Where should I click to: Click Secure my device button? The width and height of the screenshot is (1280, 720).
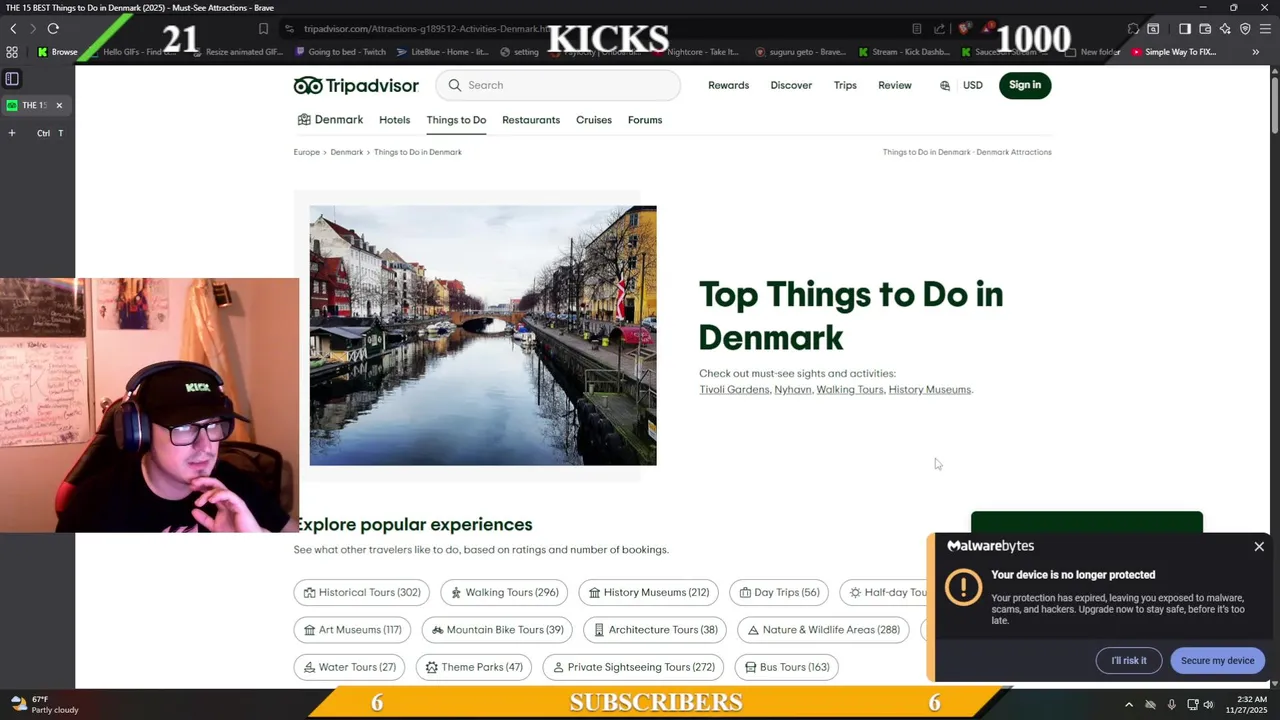click(x=1217, y=660)
